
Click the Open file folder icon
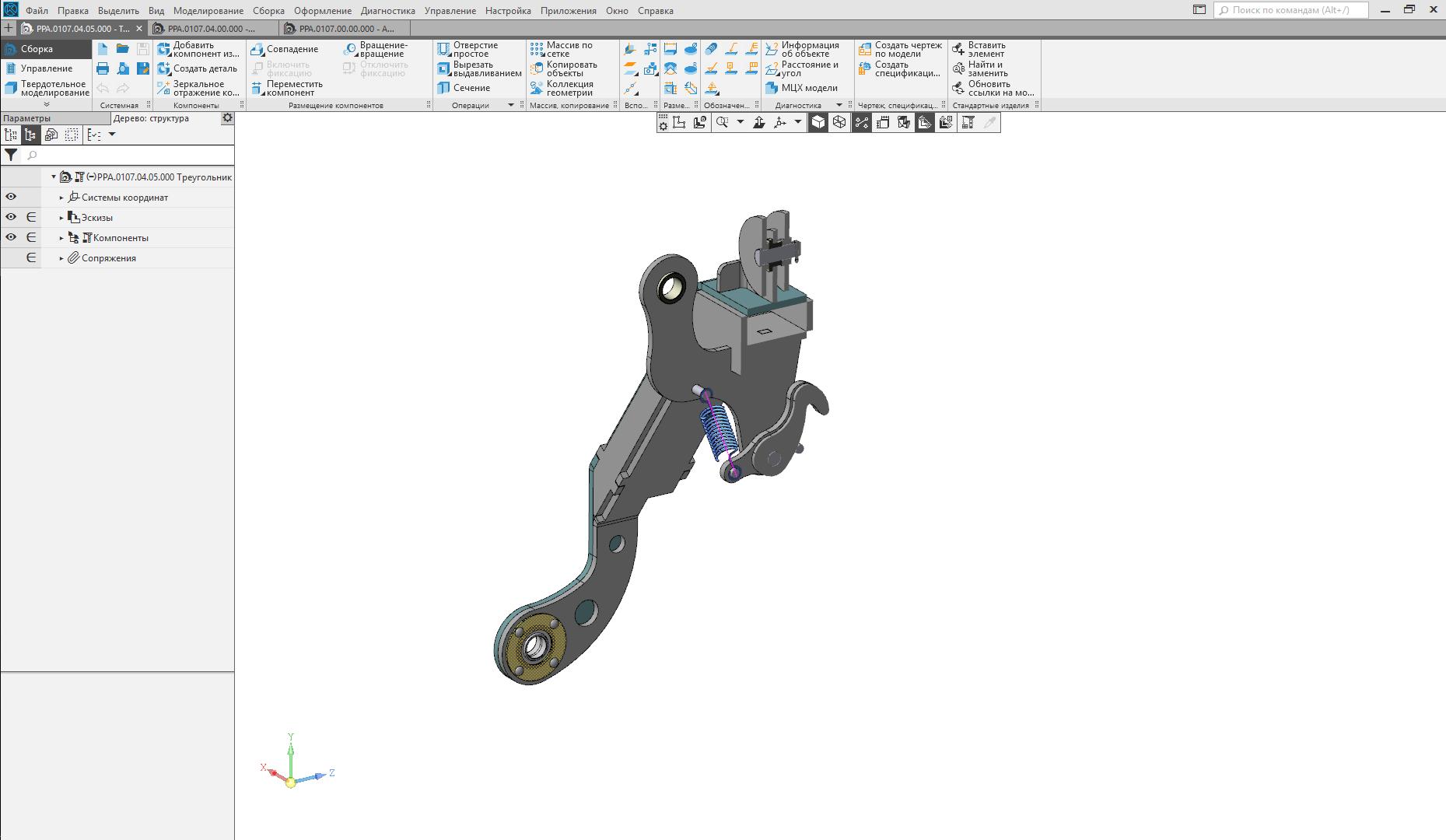tap(122, 49)
